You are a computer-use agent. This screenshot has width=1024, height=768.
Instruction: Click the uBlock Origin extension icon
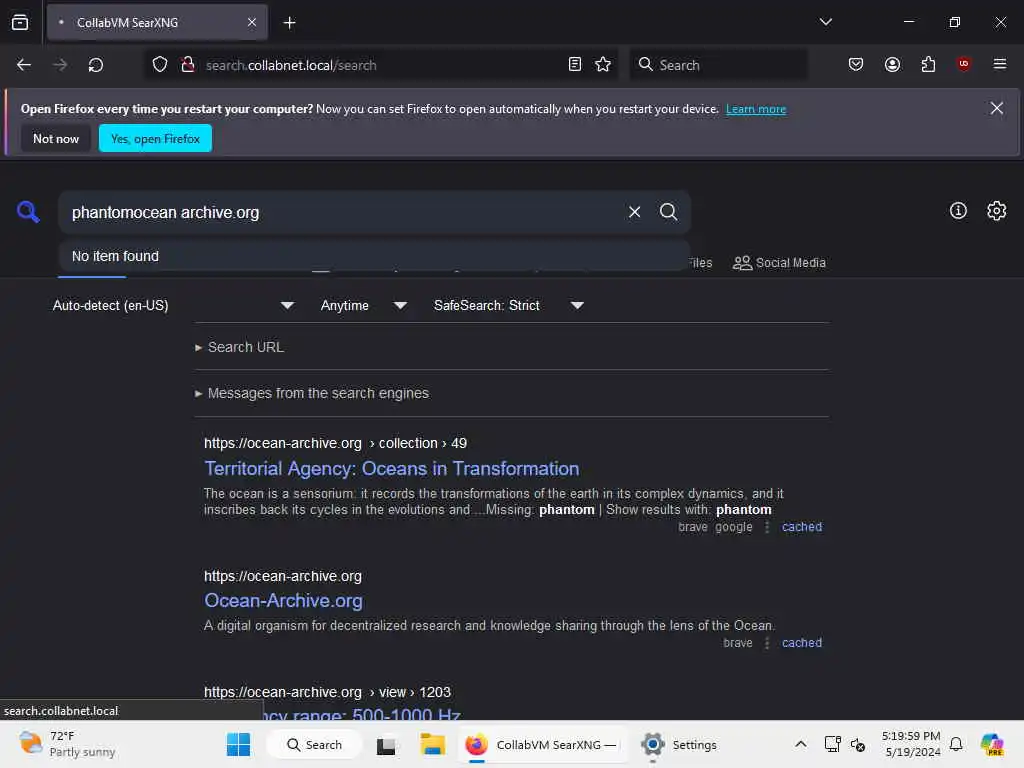tap(963, 64)
